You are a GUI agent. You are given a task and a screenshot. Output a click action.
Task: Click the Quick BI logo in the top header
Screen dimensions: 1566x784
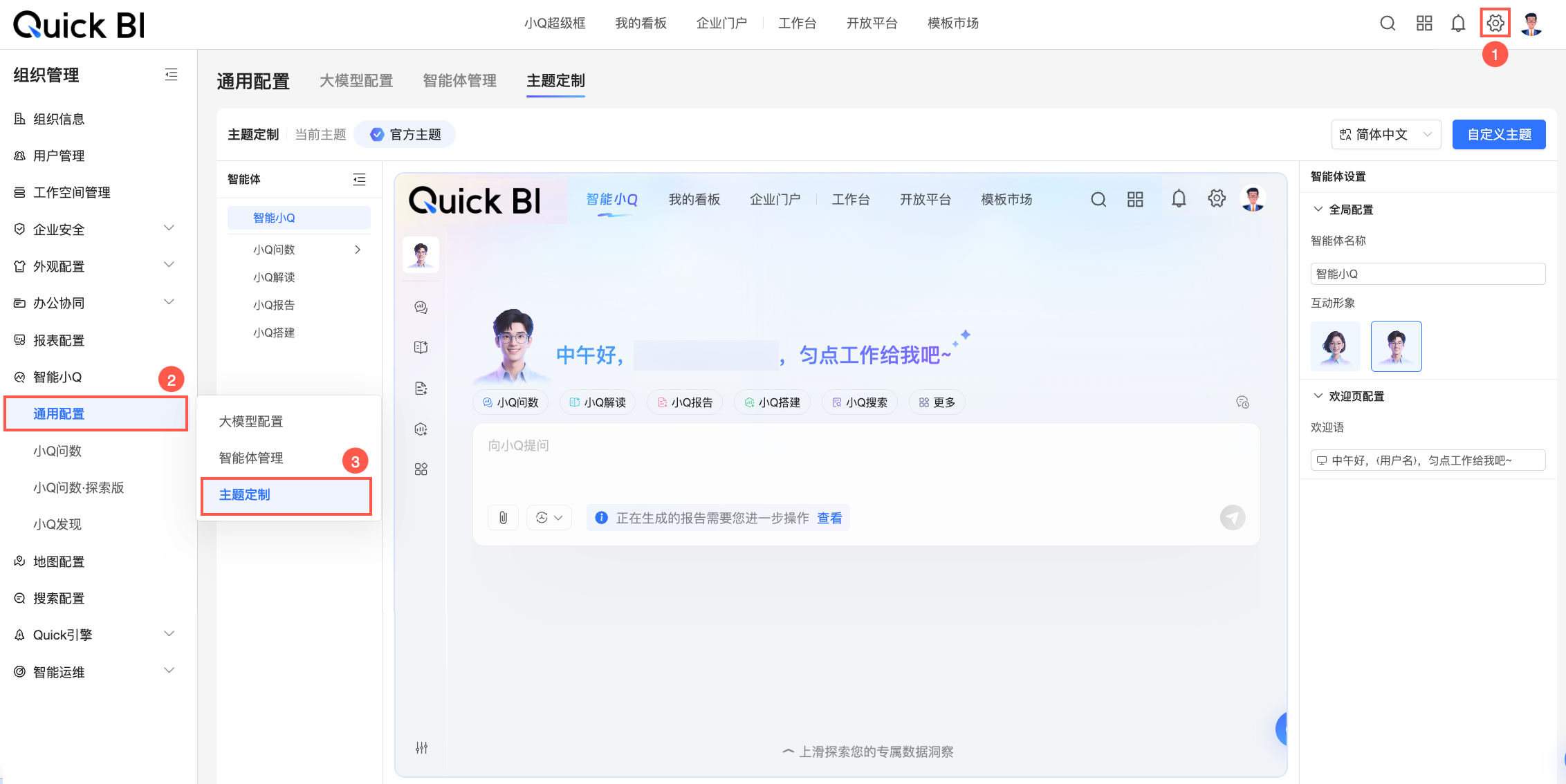coord(80,25)
